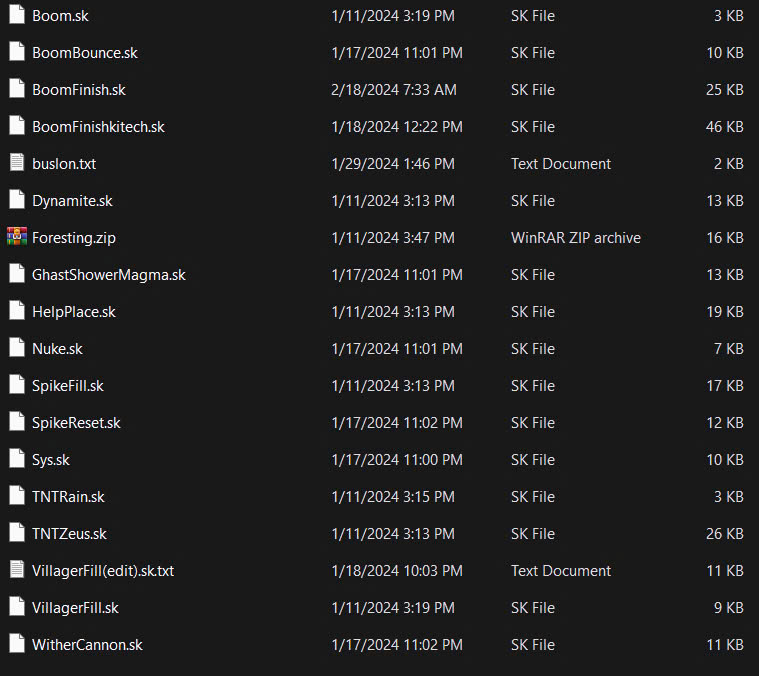Select the SpikeReset.sk file name
Image resolution: width=759 pixels, height=676 pixels.
76,422
